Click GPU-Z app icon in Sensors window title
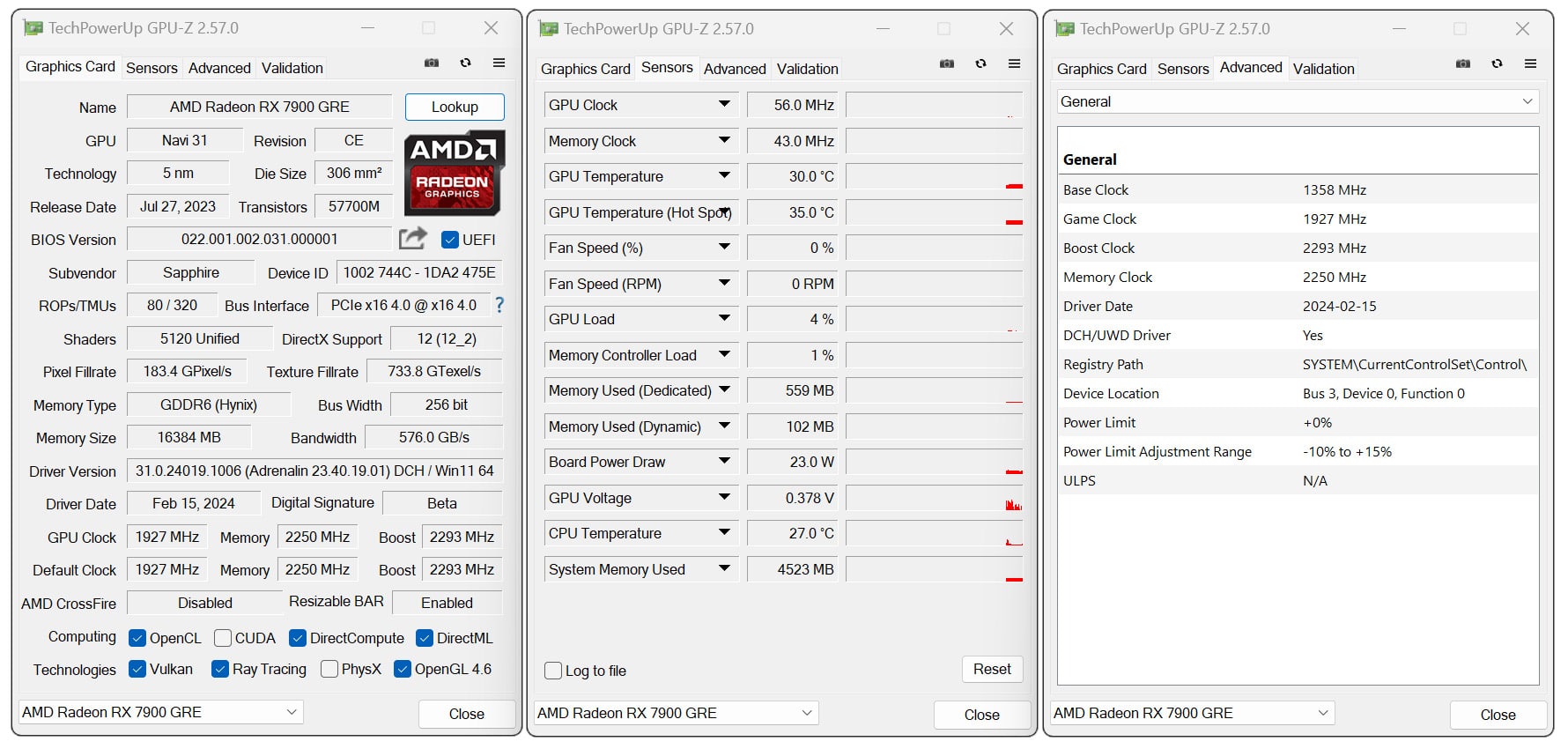The height and width of the screenshot is (749, 1568). click(549, 29)
